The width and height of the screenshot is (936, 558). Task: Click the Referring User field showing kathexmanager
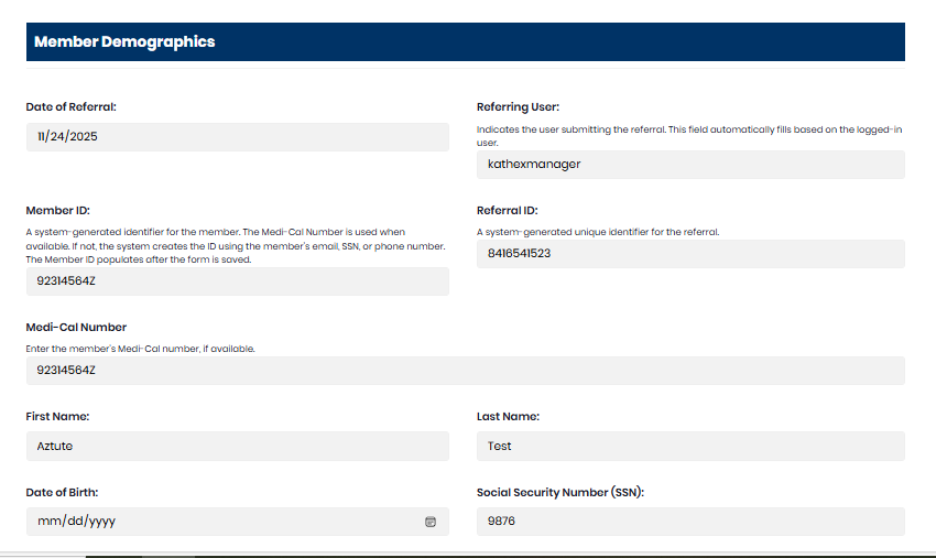click(x=690, y=165)
